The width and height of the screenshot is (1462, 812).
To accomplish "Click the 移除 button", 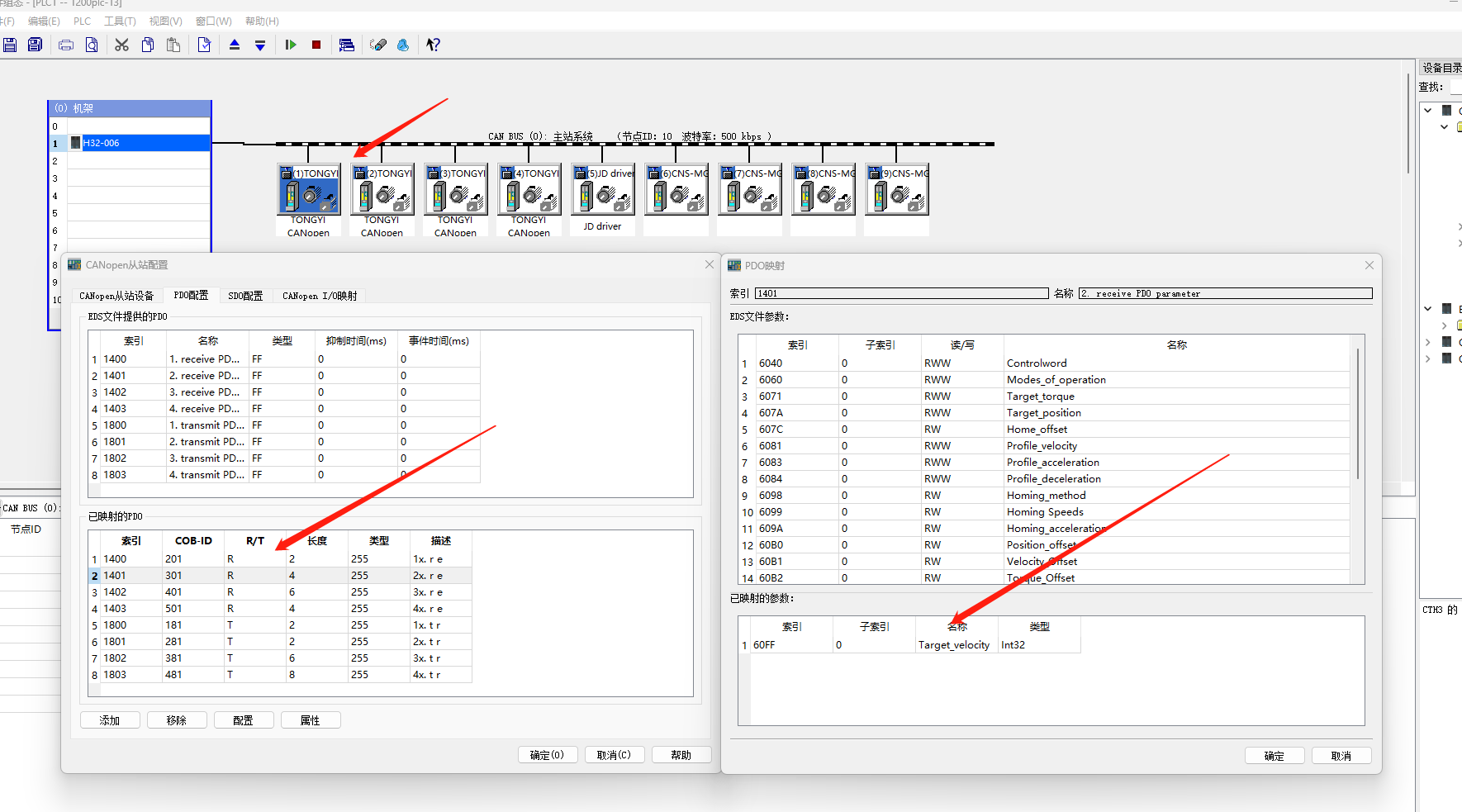I will [177, 720].
